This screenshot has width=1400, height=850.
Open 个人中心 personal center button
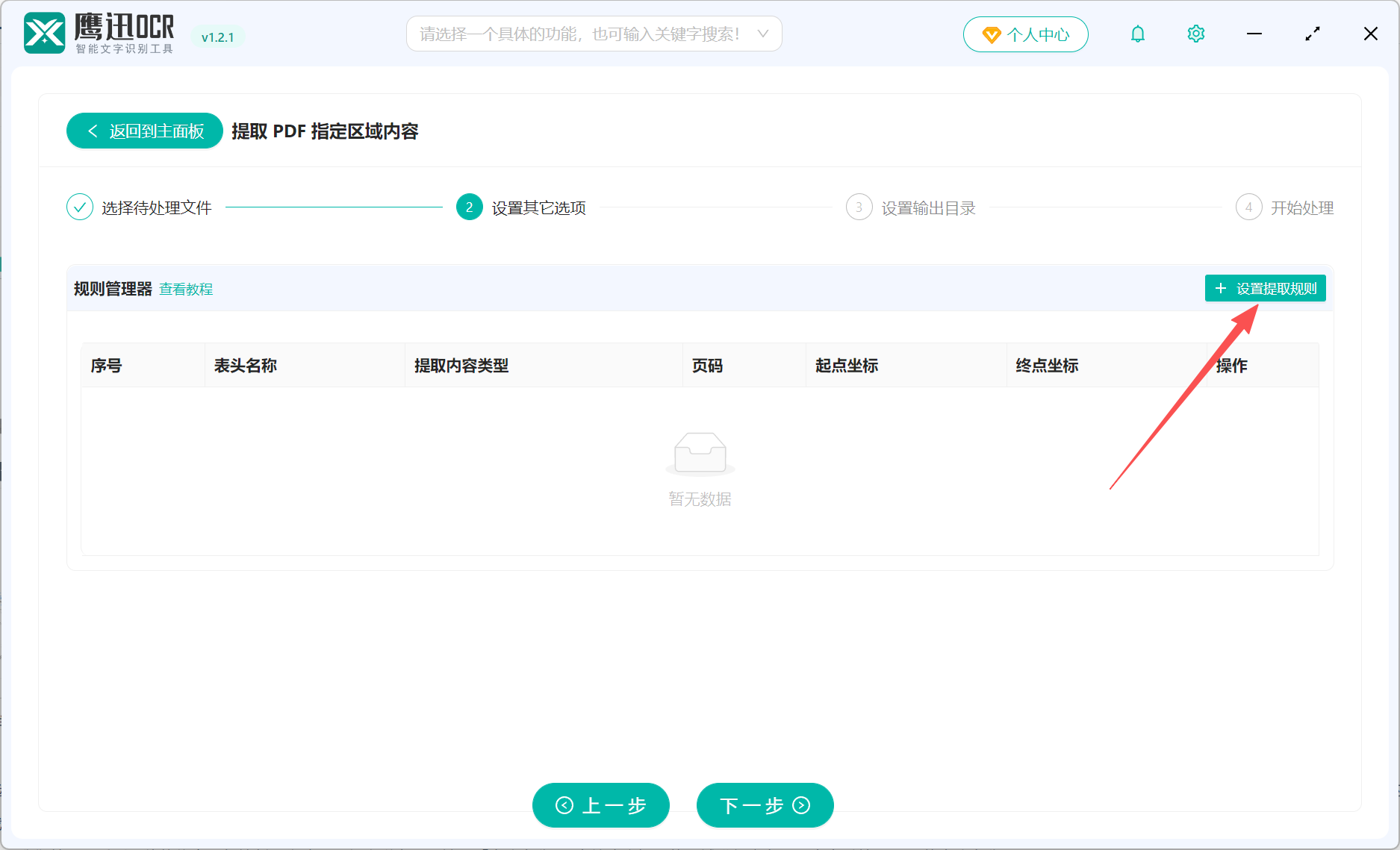click(1025, 34)
